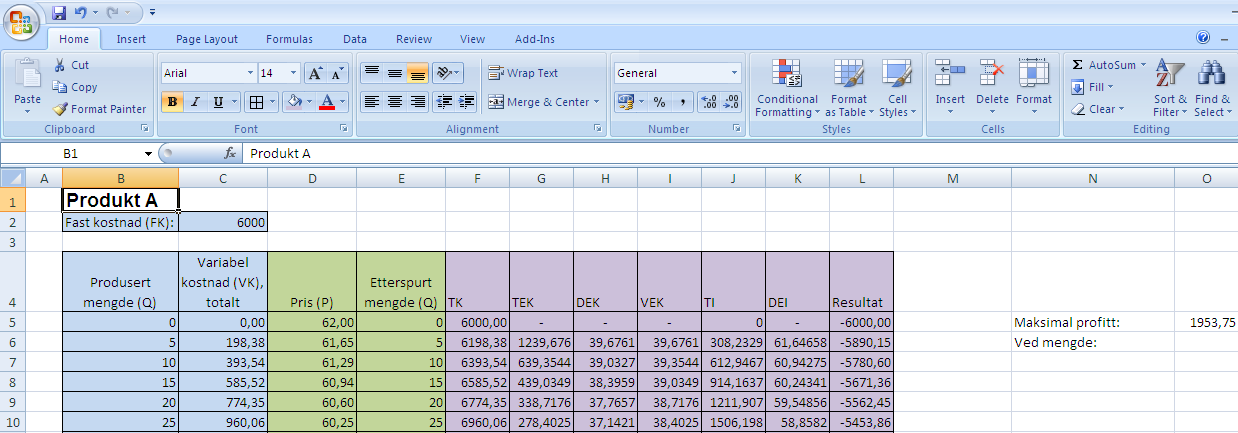This screenshot has width=1238, height=433.
Task: Align text to top of cell
Action: tap(371, 73)
